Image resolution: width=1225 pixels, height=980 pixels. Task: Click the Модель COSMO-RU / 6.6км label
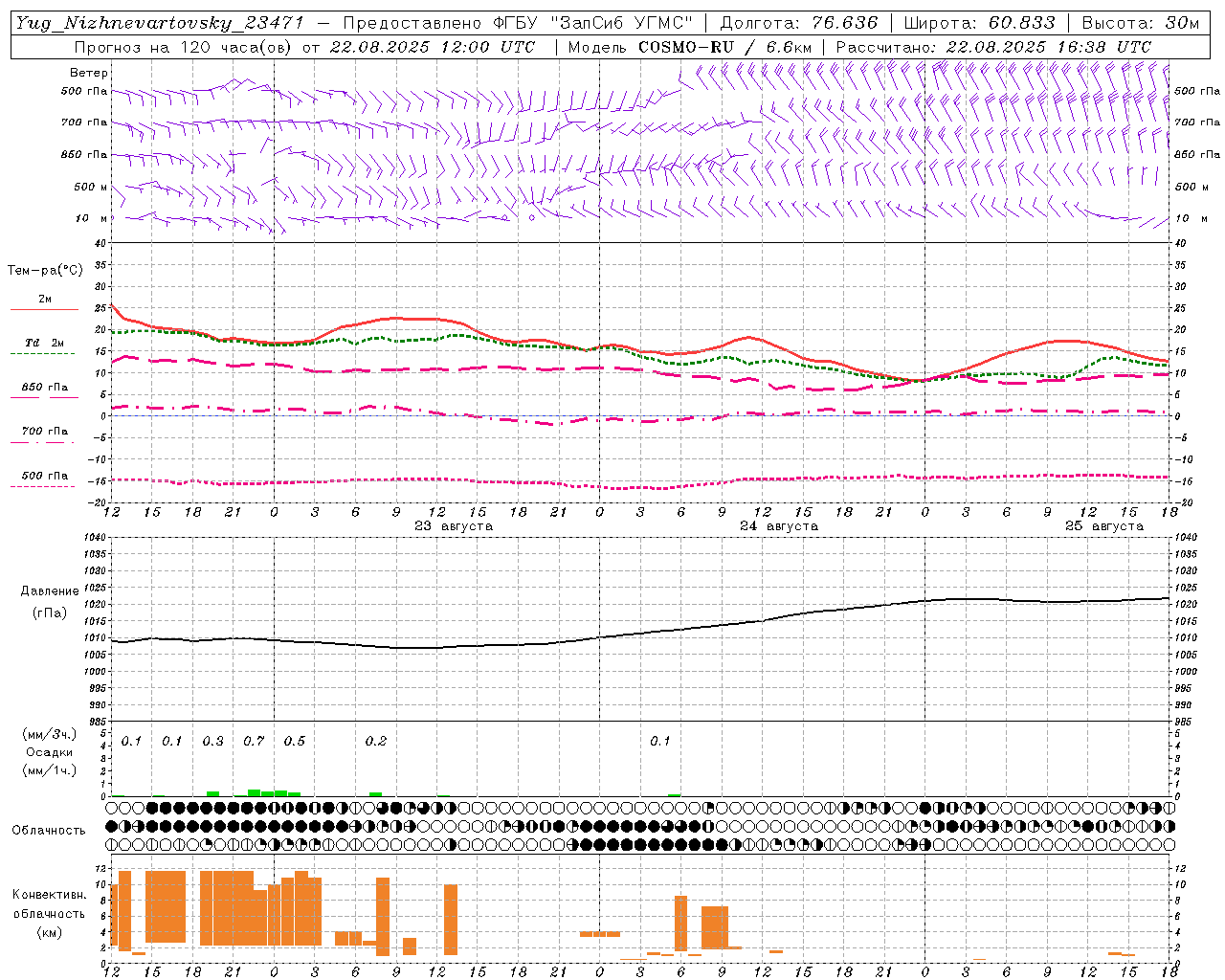[690, 47]
